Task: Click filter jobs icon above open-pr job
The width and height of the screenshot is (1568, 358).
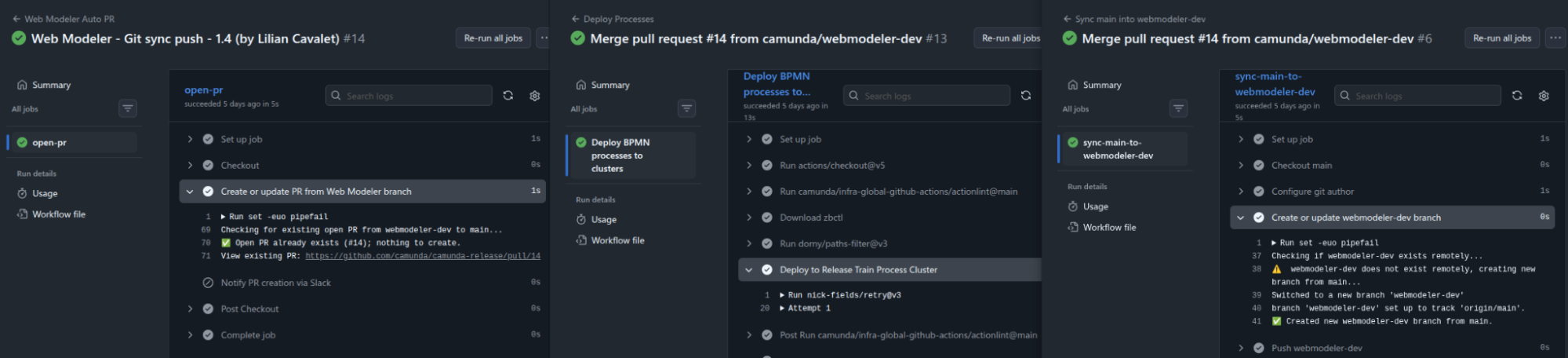Action: pyautogui.click(x=128, y=108)
